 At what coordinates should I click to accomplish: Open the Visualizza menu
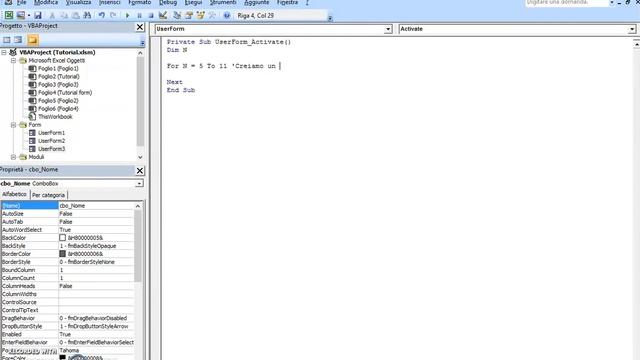click(x=78, y=3)
